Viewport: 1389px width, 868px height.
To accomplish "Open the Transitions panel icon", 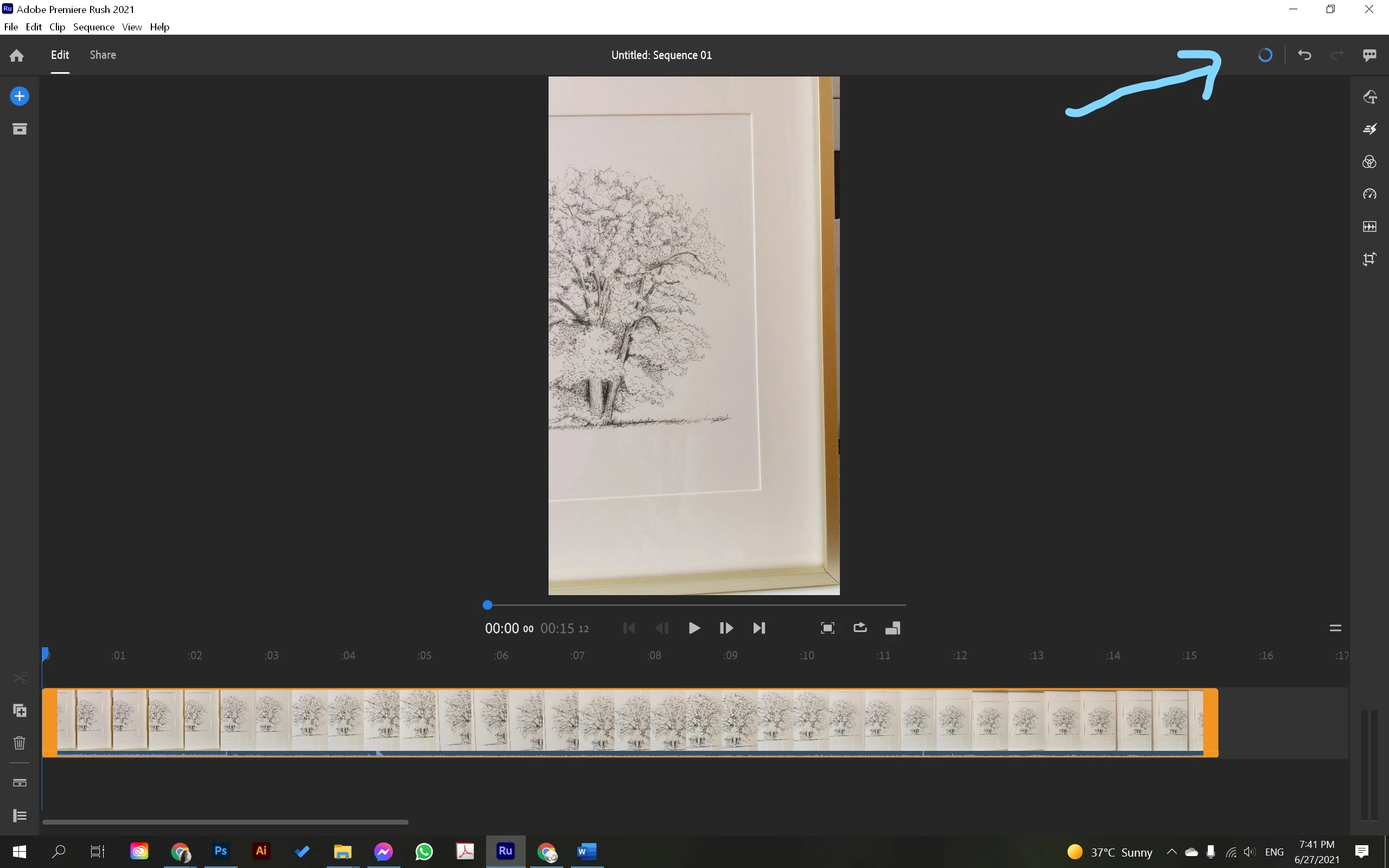I will tap(1369, 129).
